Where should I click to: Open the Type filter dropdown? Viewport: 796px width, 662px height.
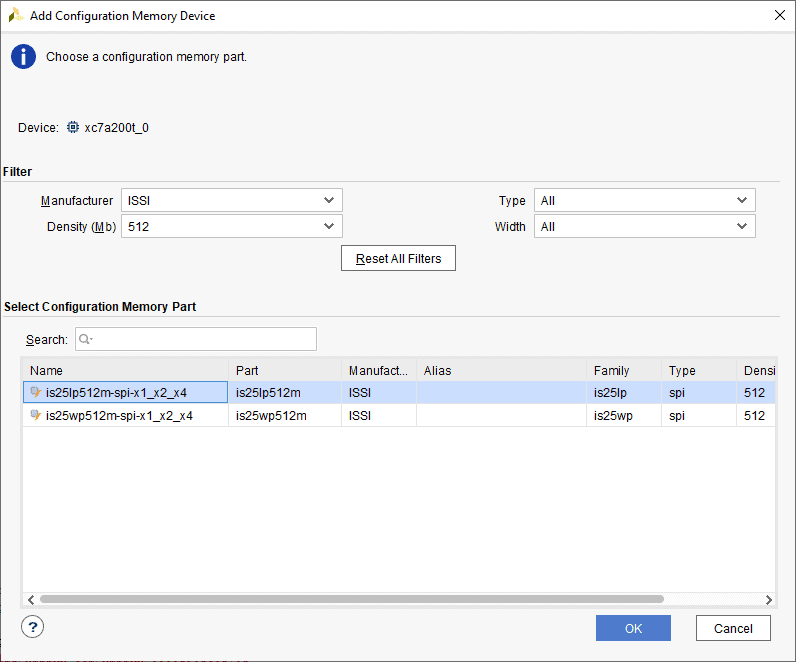(644, 201)
